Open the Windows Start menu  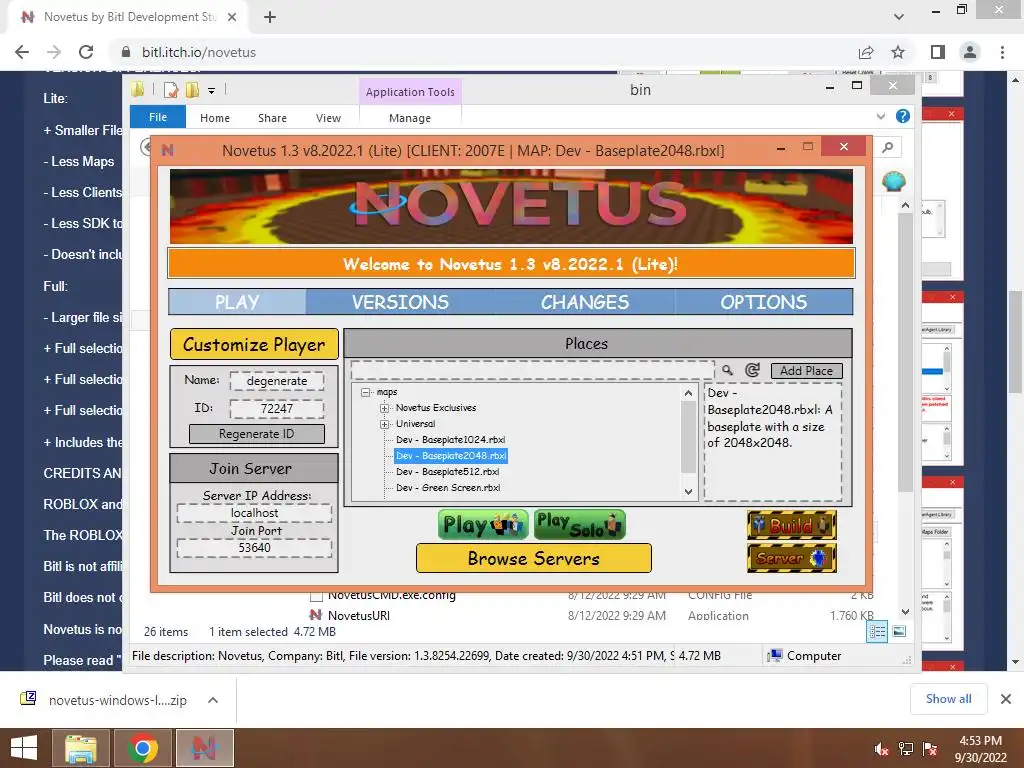pos(24,748)
